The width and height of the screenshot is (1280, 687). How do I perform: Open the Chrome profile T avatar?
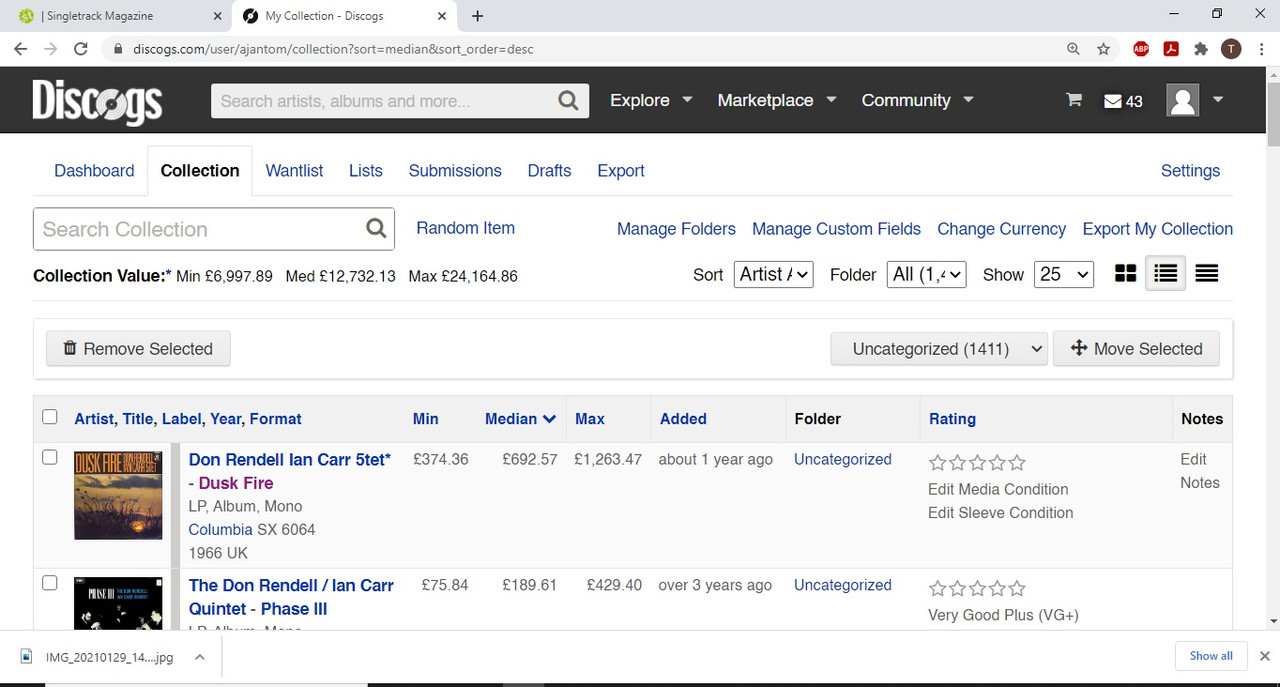pos(1231,49)
